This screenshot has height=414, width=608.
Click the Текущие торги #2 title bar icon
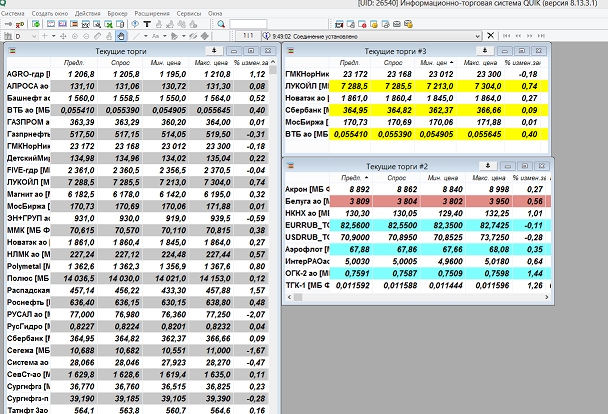pyautogui.click(x=290, y=166)
